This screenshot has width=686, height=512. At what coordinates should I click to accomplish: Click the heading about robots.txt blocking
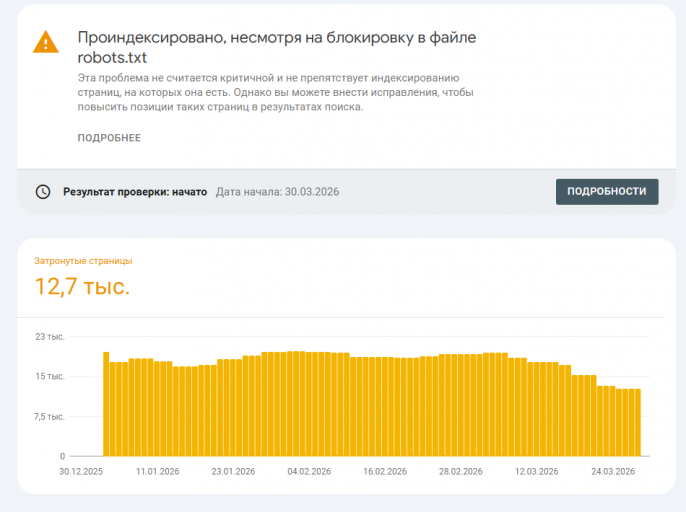[276, 47]
